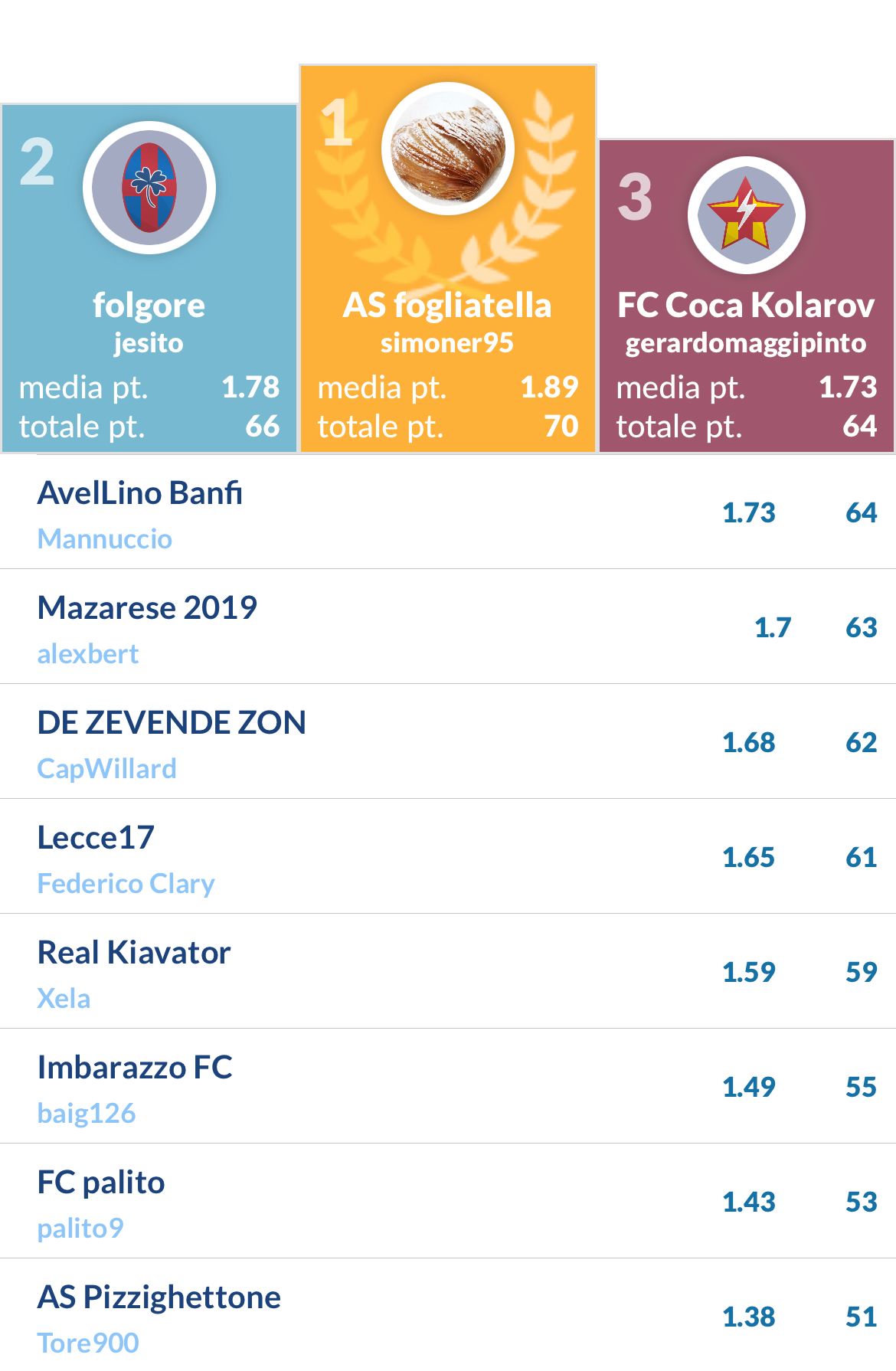Tap the AS fogliatella pastry avatar
The image size is (896, 1371).
click(x=448, y=149)
